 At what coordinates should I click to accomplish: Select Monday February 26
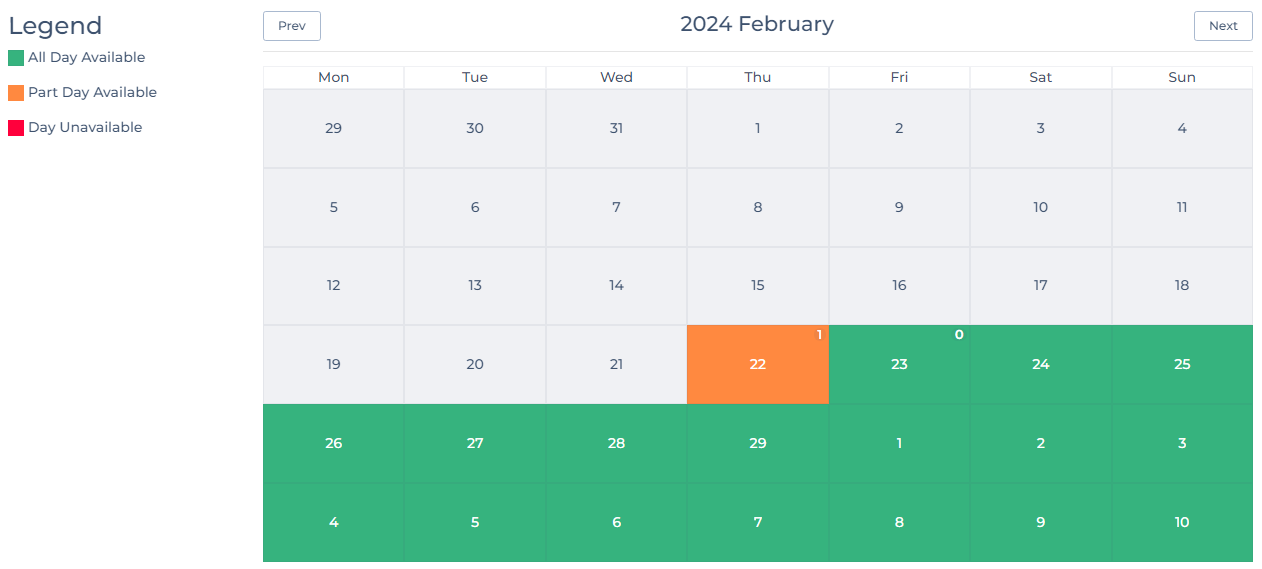tap(334, 444)
